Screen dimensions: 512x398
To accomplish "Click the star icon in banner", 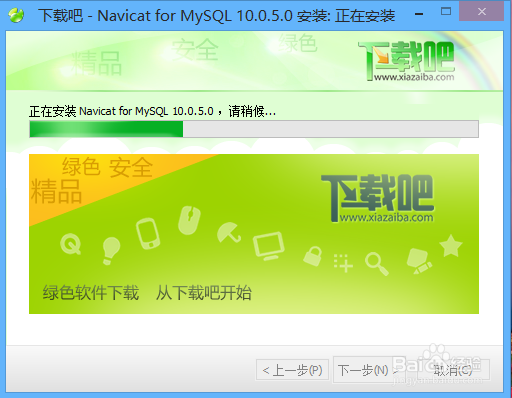I will pyautogui.click(x=451, y=245).
